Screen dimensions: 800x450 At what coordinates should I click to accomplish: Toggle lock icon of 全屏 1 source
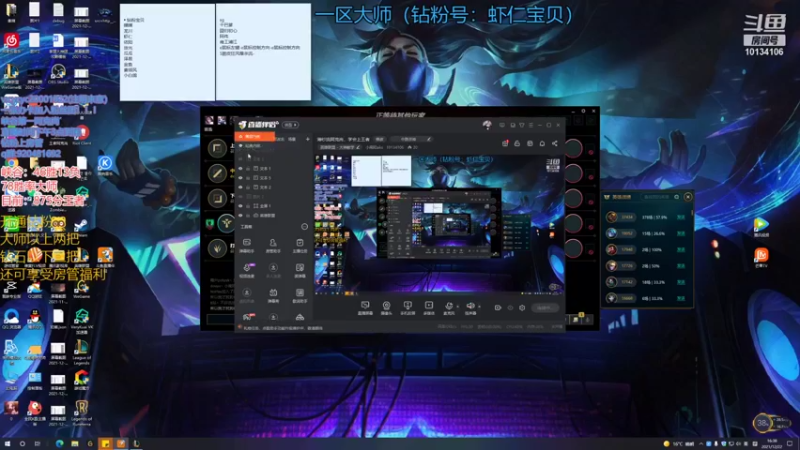[x=248, y=206]
